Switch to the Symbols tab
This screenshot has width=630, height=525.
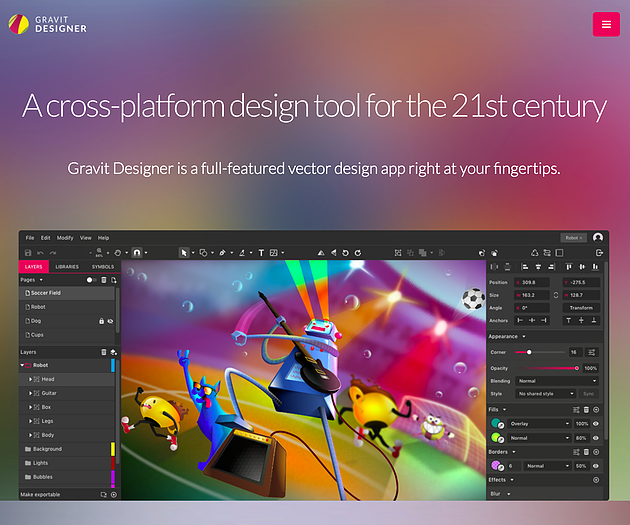coord(103,267)
